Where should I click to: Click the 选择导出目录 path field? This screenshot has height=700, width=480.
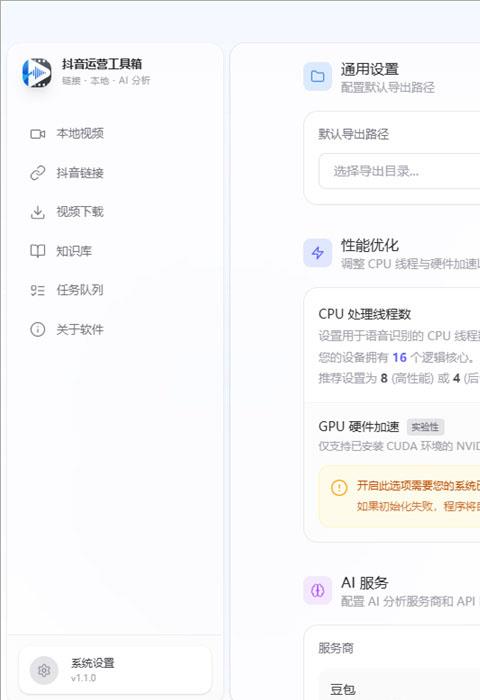pyautogui.click(x=399, y=171)
